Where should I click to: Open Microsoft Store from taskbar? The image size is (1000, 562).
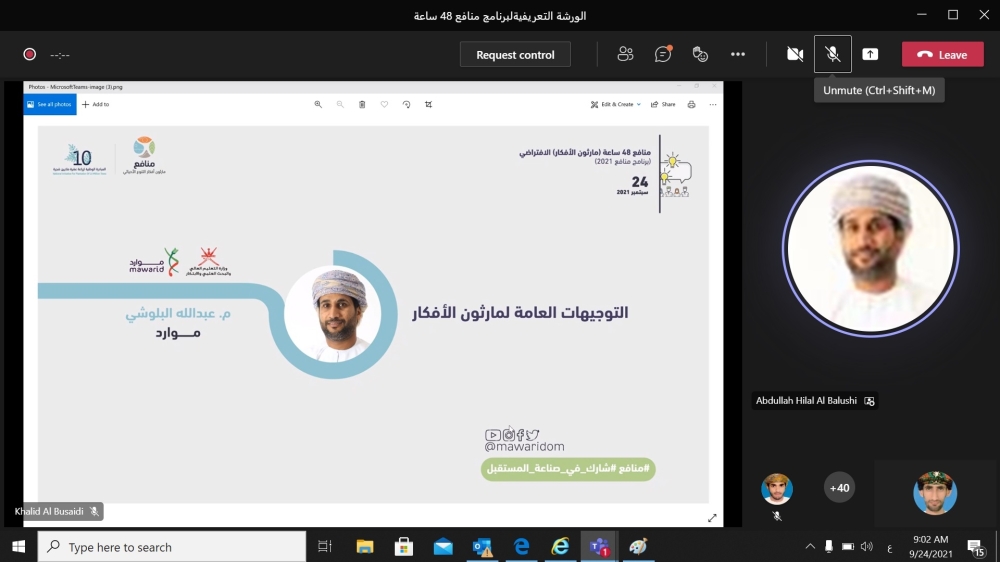pos(404,547)
